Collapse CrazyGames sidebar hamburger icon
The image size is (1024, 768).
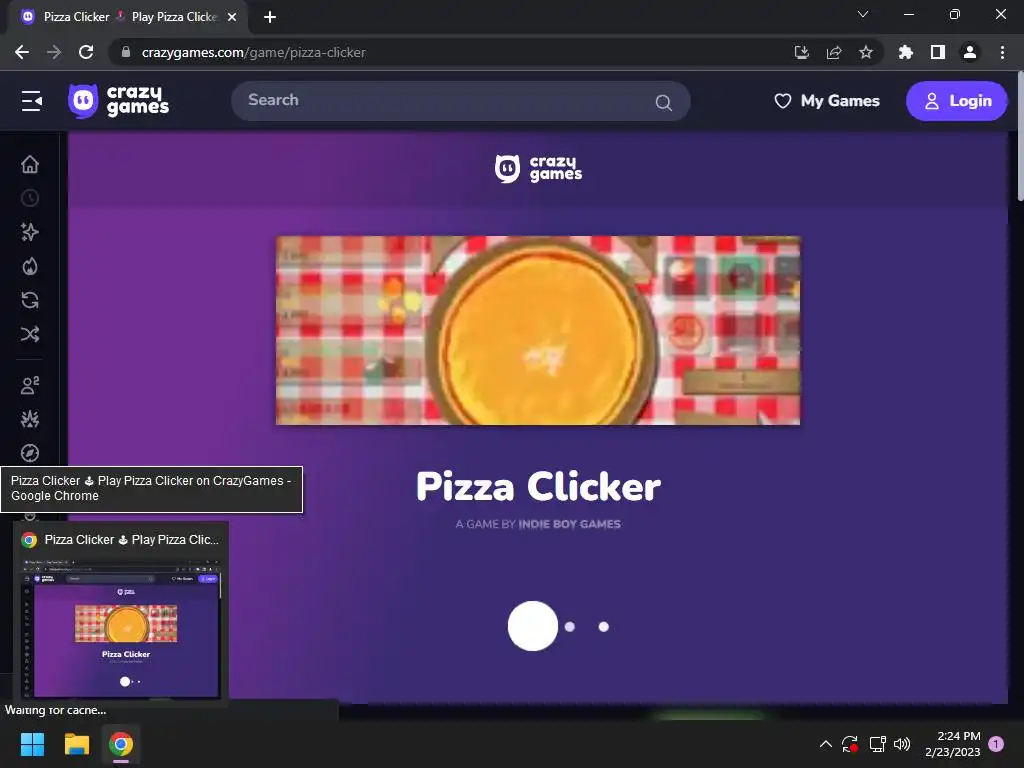pyautogui.click(x=31, y=101)
